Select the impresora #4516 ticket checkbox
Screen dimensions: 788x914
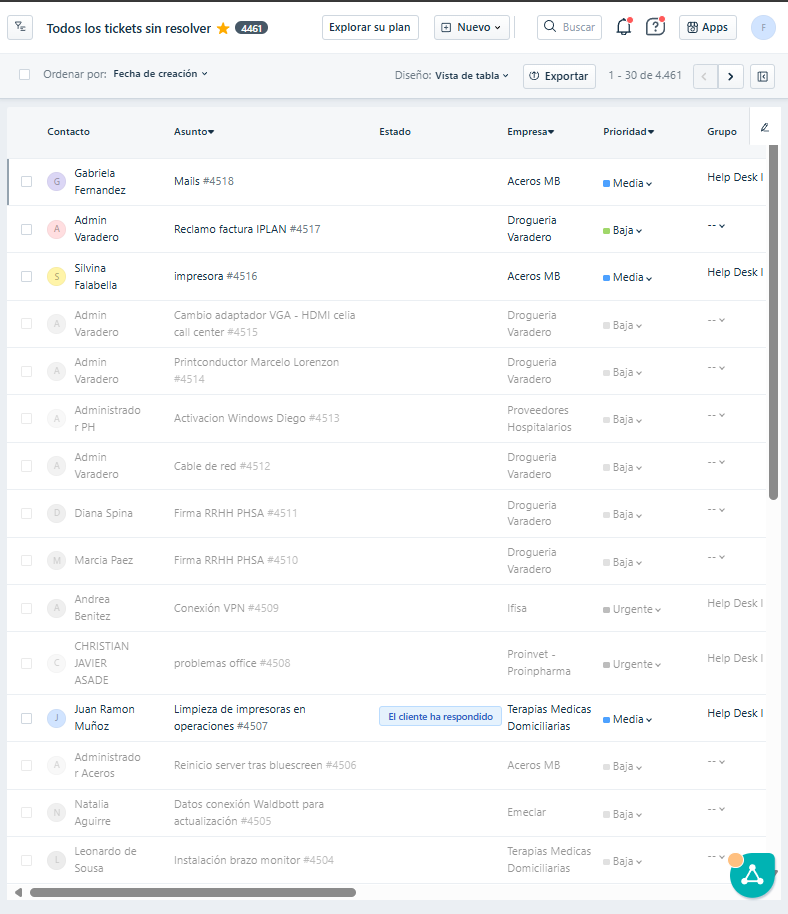pos(26,276)
